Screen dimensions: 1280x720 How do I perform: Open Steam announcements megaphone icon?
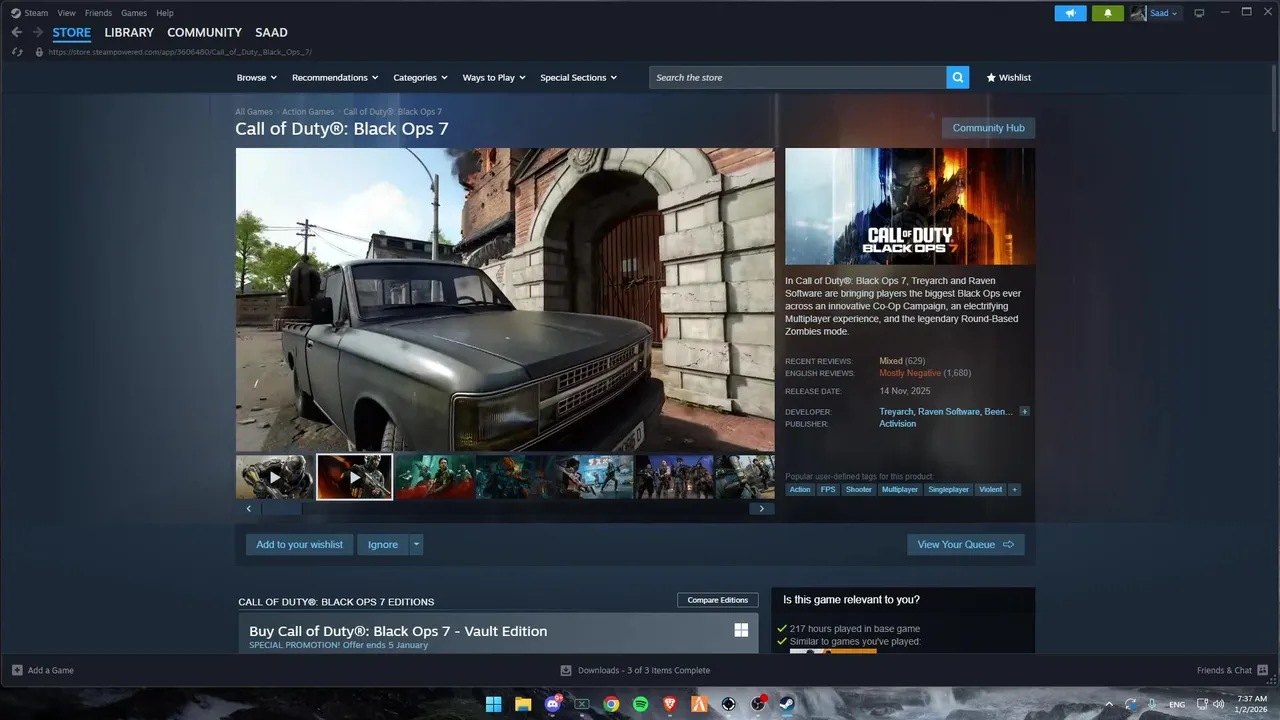click(x=1070, y=13)
